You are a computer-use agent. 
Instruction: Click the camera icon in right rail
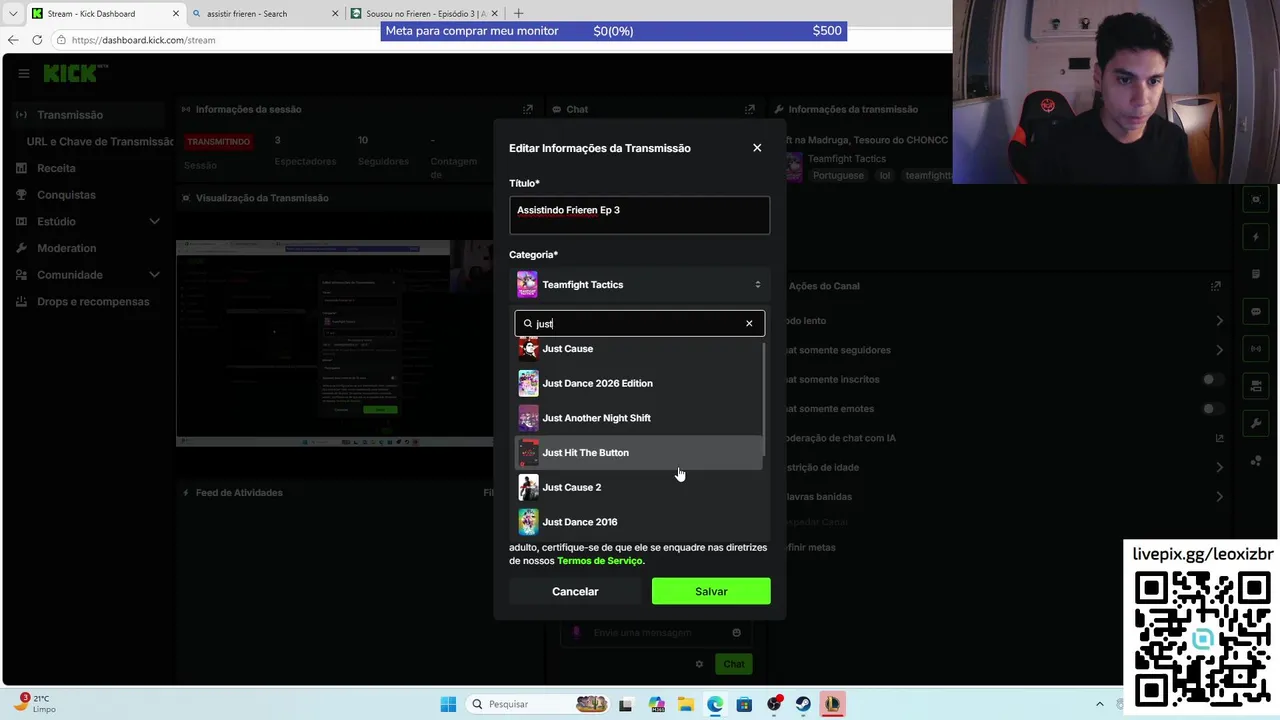pos(1256,386)
